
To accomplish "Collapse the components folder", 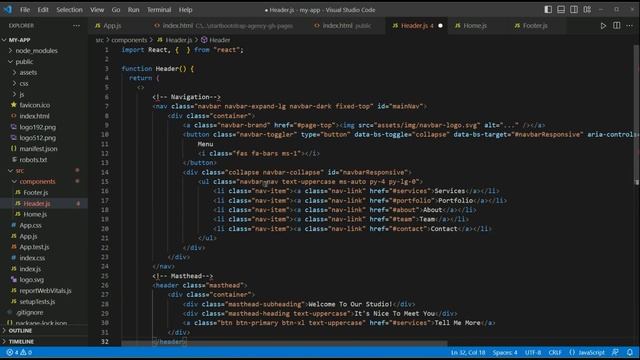I will point(44,182).
